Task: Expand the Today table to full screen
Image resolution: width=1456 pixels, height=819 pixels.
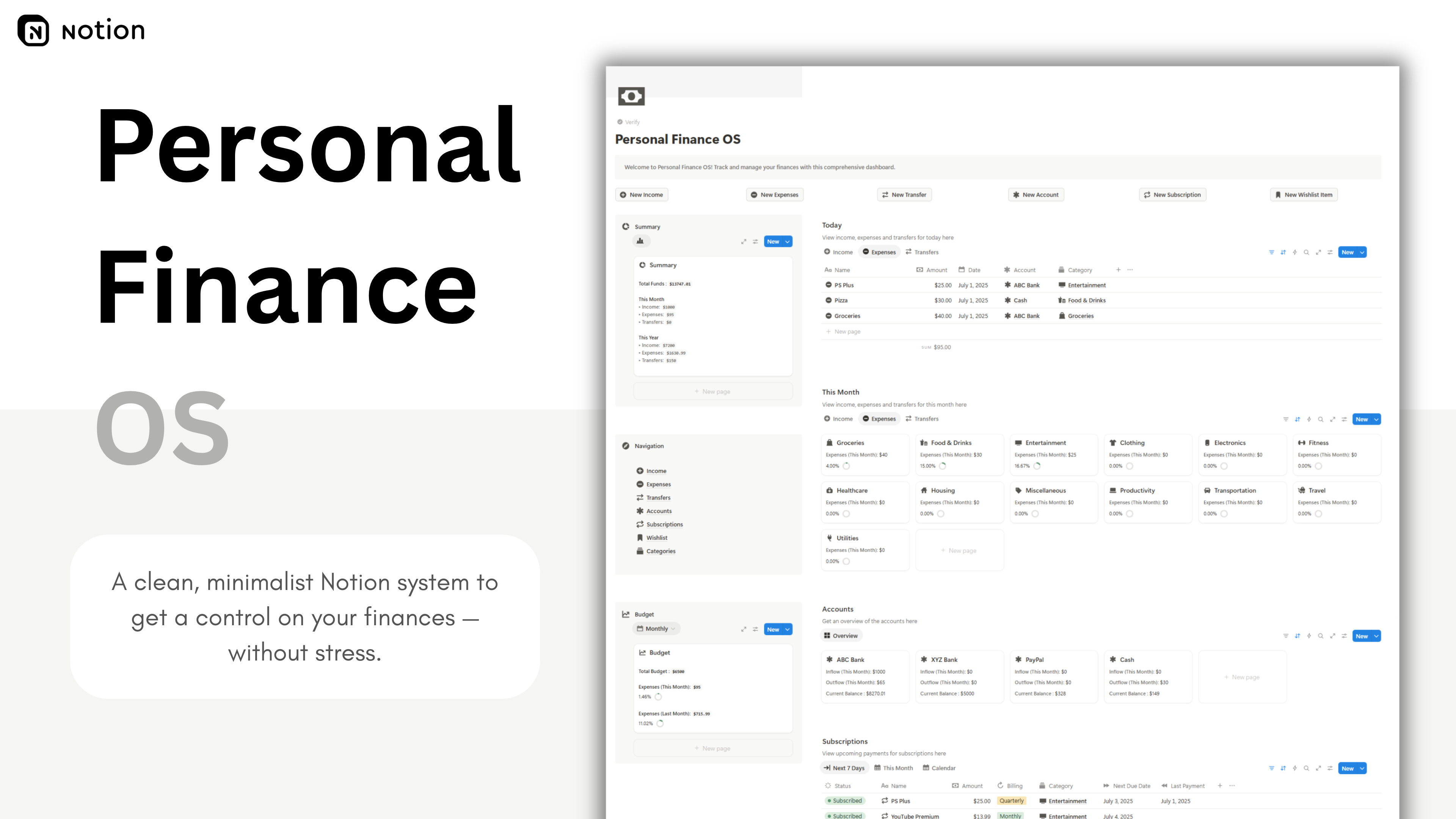Action: 1319,252
